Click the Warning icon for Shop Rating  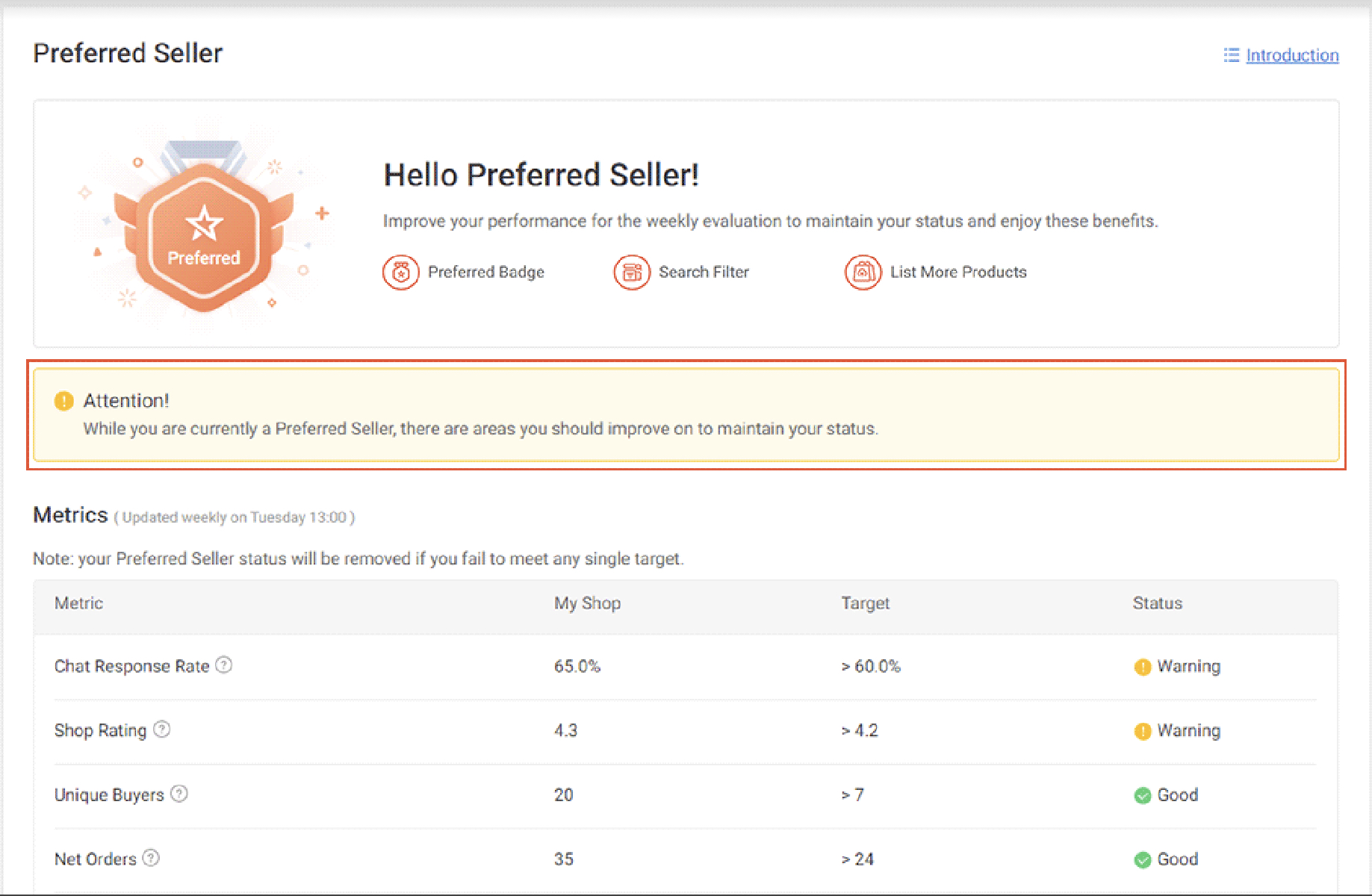(1142, 731)
